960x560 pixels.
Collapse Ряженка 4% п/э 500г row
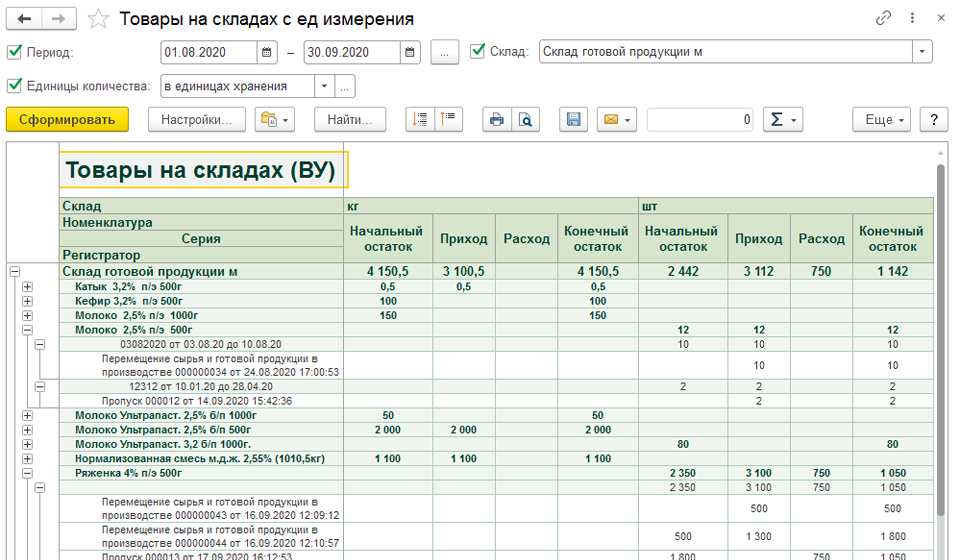pos(27,473)
